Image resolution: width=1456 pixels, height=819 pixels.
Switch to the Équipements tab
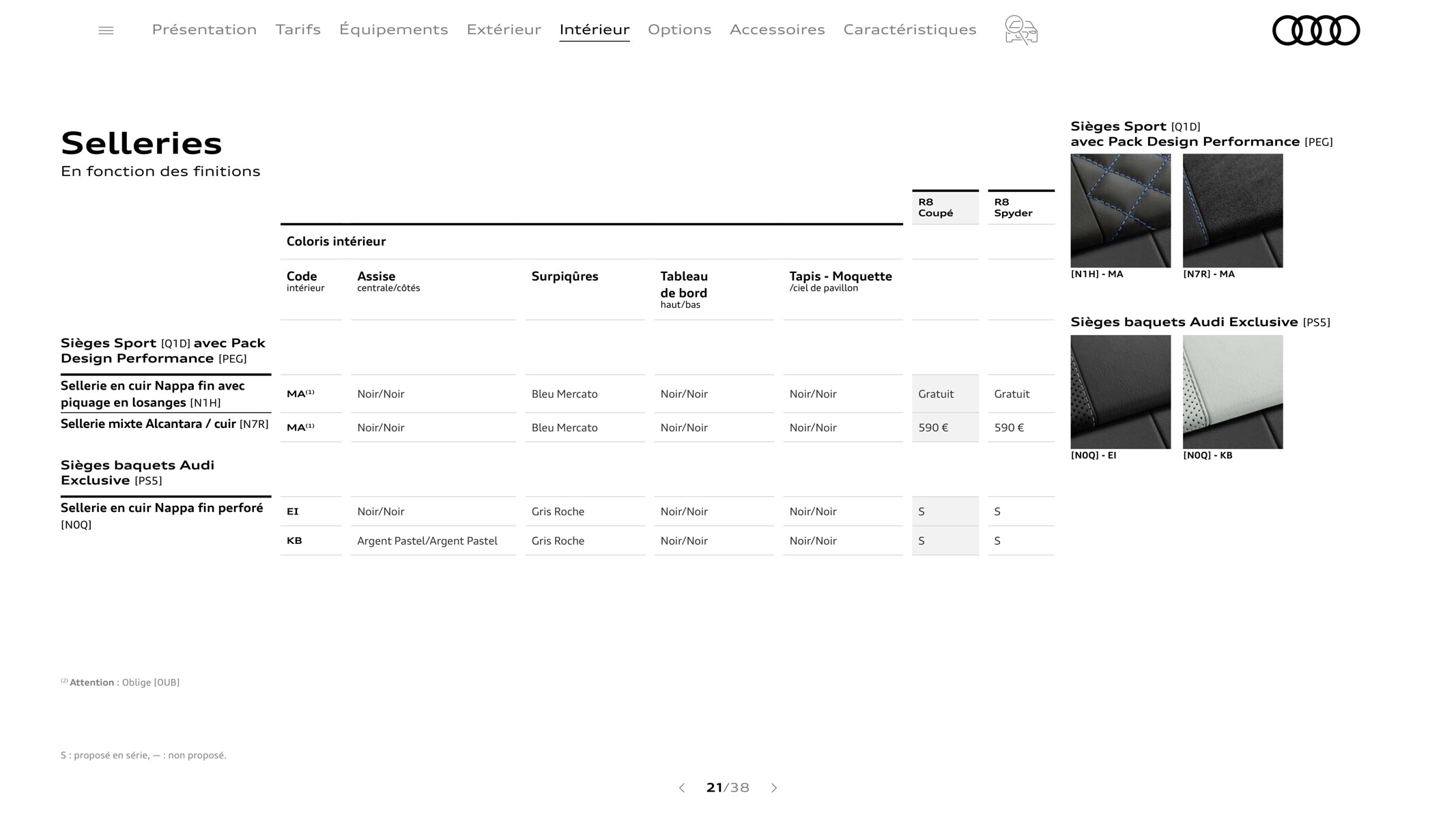[x=394, y=29]
